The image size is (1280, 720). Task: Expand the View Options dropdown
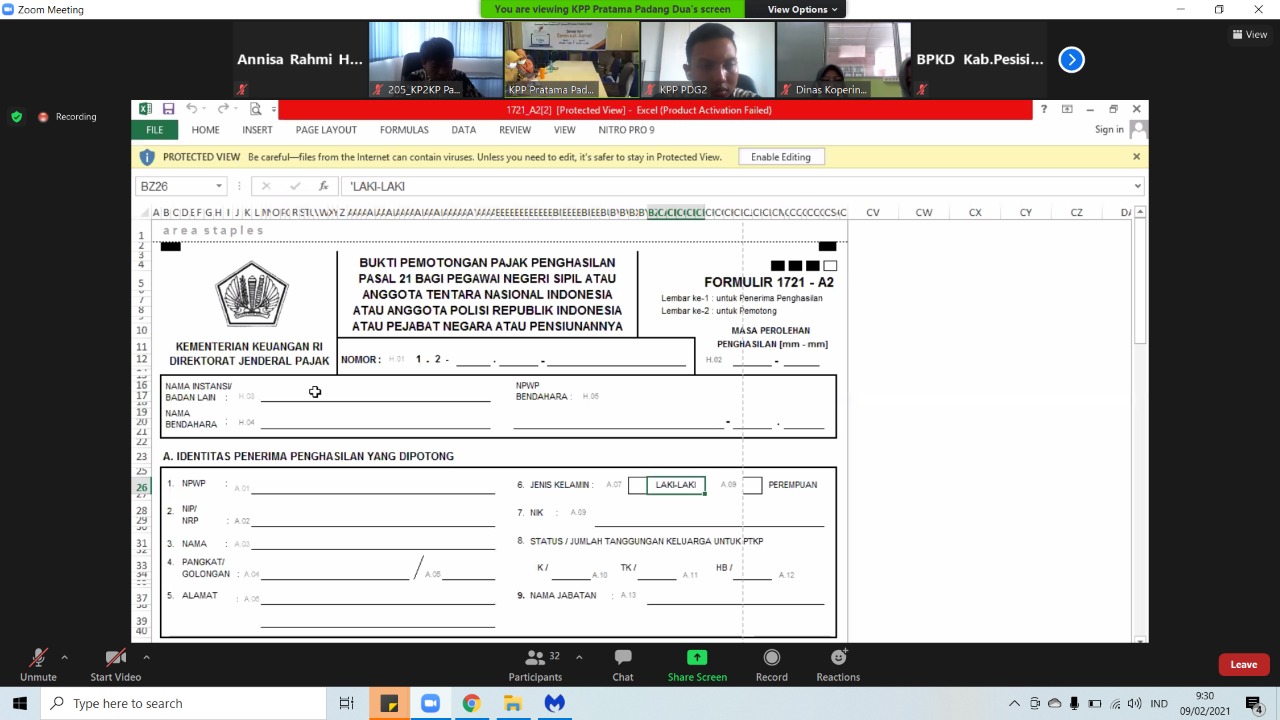803,9
